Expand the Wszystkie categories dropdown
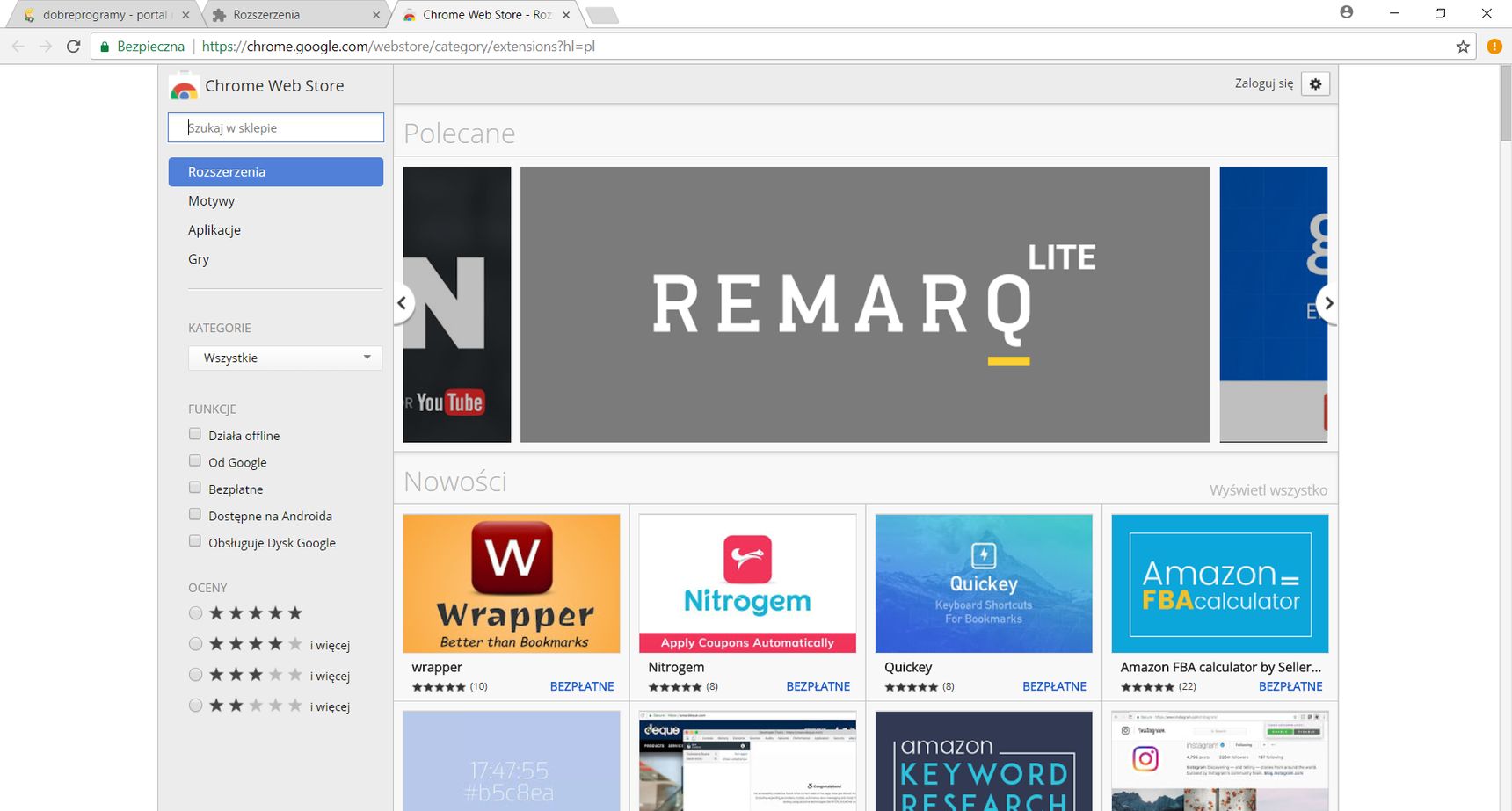 (x=285, y=358)
